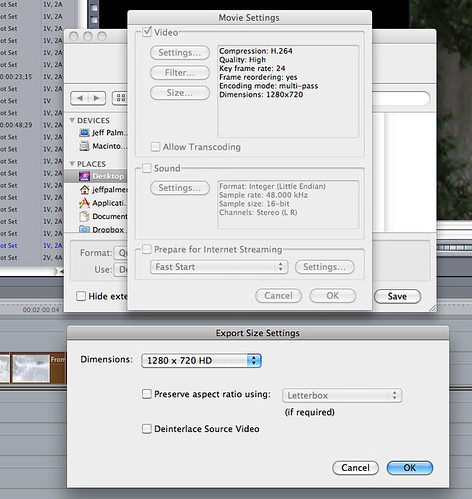Viewport: 472px width, 499px height.
Task: Open the Desktop place in sidebar
Action: click(96, 176)
